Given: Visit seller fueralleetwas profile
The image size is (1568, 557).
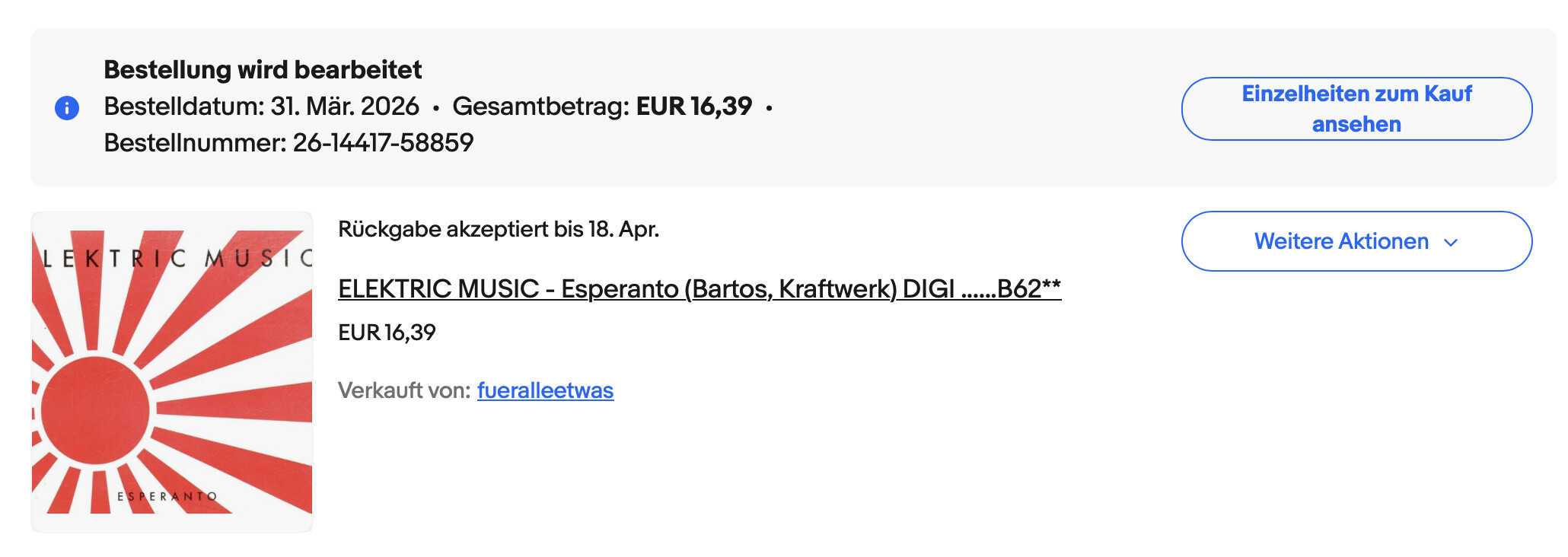Looking at the screenshot, I should click(545, 390).
